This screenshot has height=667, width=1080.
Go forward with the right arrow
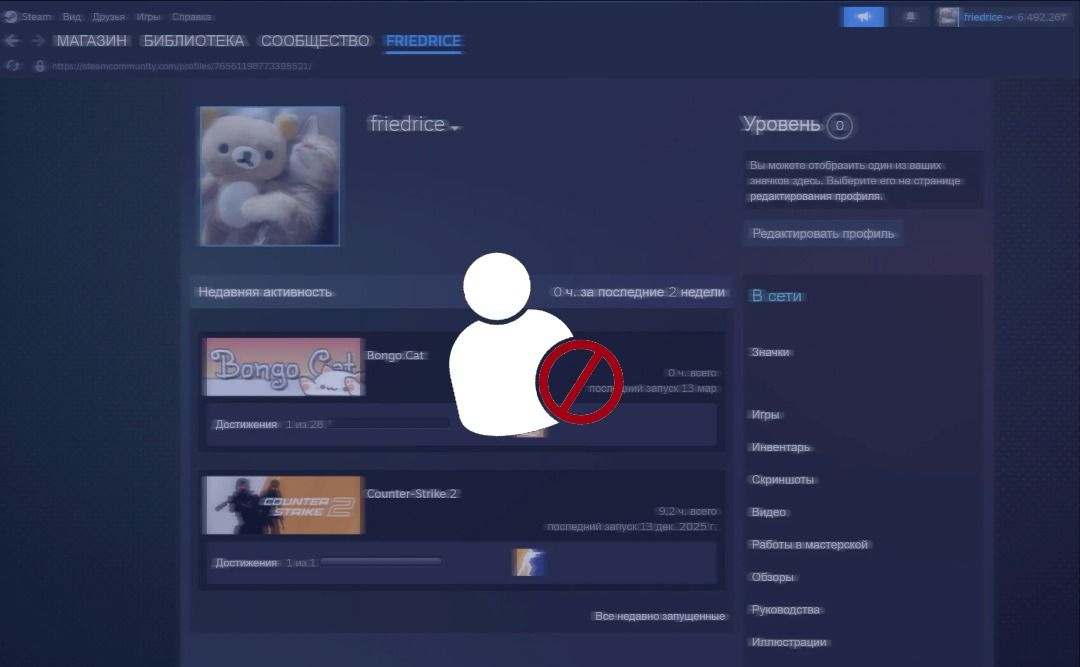pos(39,41)
